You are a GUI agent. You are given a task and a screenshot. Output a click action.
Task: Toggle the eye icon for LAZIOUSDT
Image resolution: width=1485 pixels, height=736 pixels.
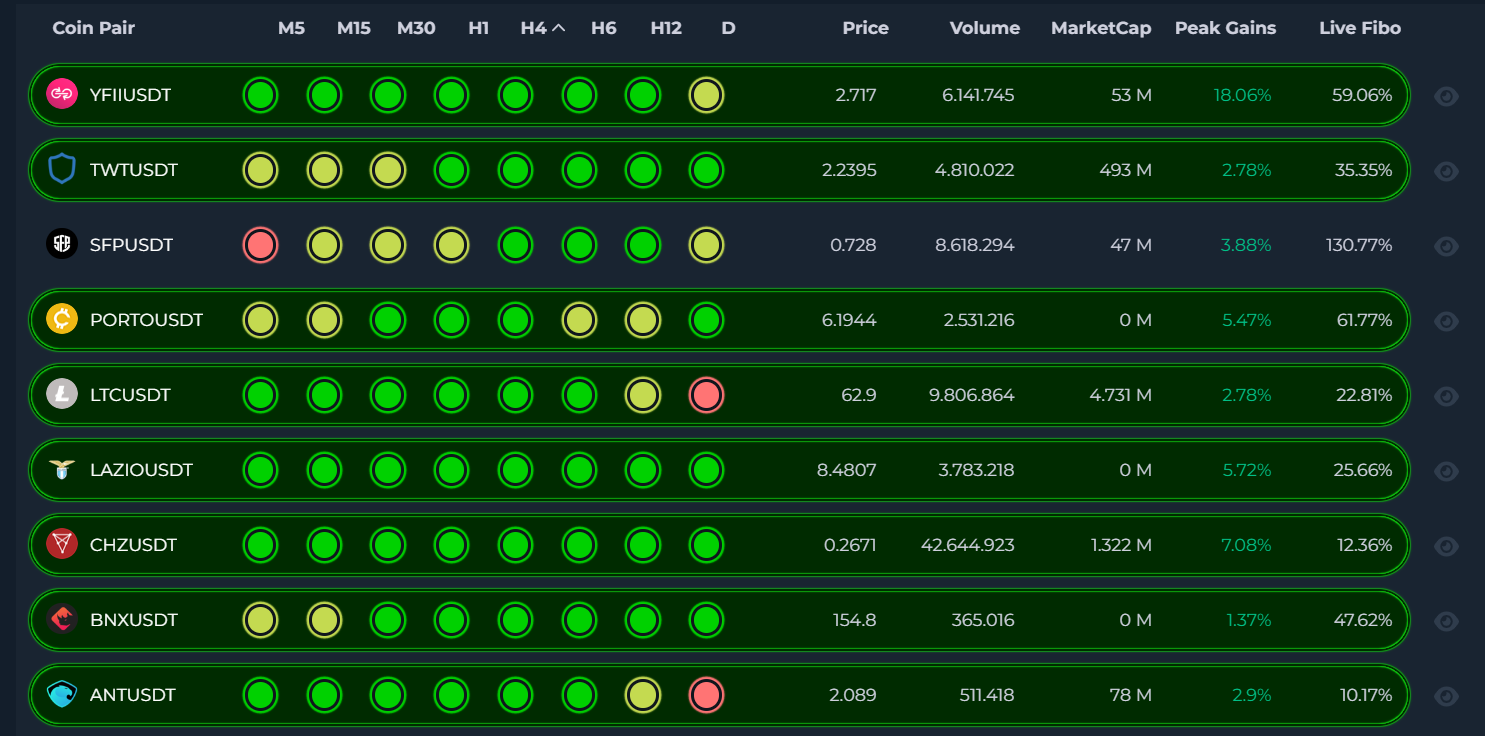1446,471
